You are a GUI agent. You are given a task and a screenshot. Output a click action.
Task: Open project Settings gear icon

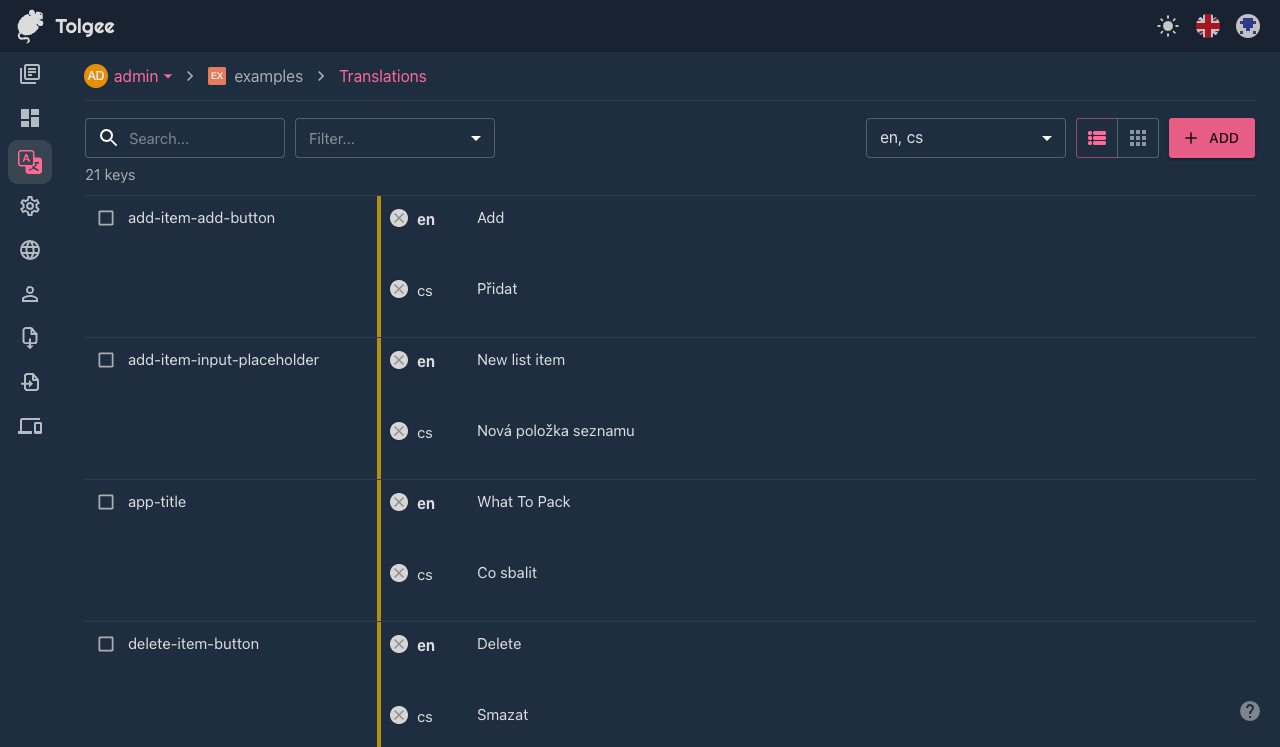coord(30,206)
